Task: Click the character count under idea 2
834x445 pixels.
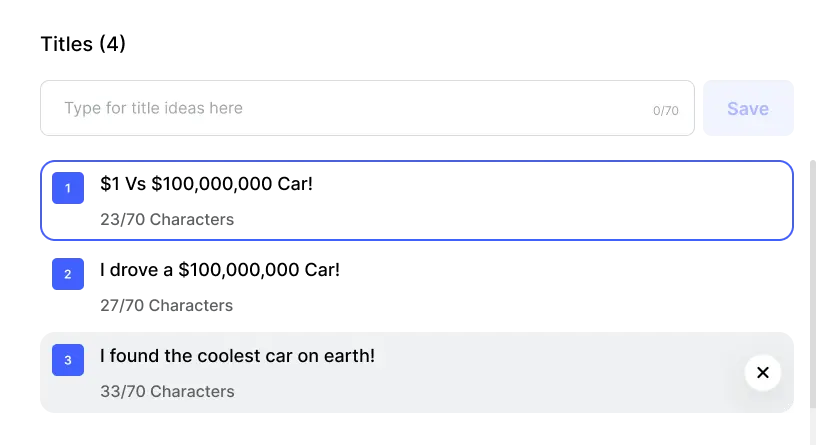Action: click(167, 303)
